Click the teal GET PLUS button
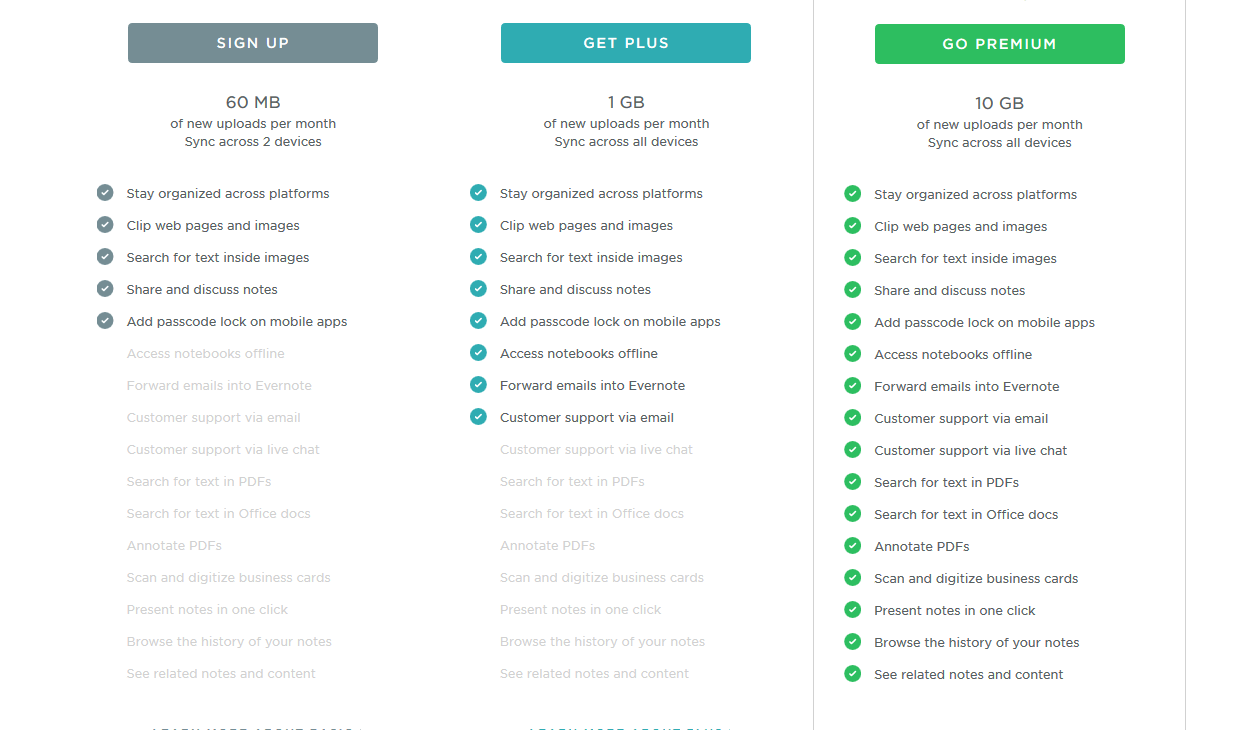 coord(626,43)
